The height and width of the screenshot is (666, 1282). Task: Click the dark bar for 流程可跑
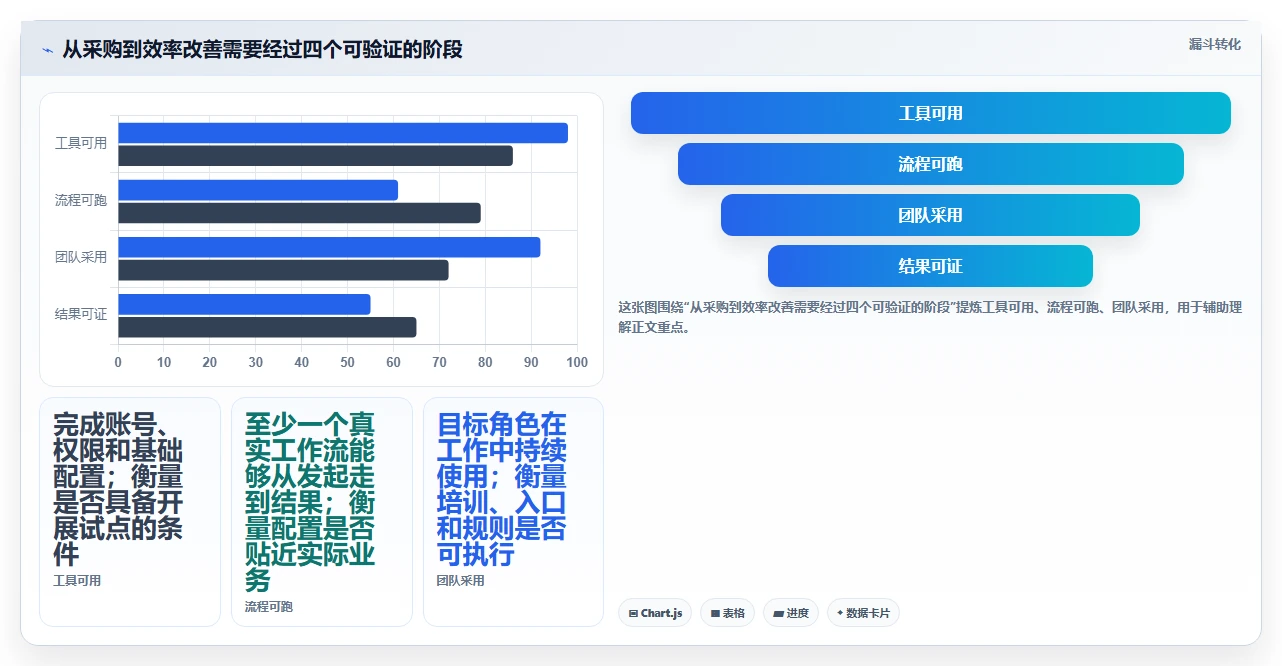point(299,213)
